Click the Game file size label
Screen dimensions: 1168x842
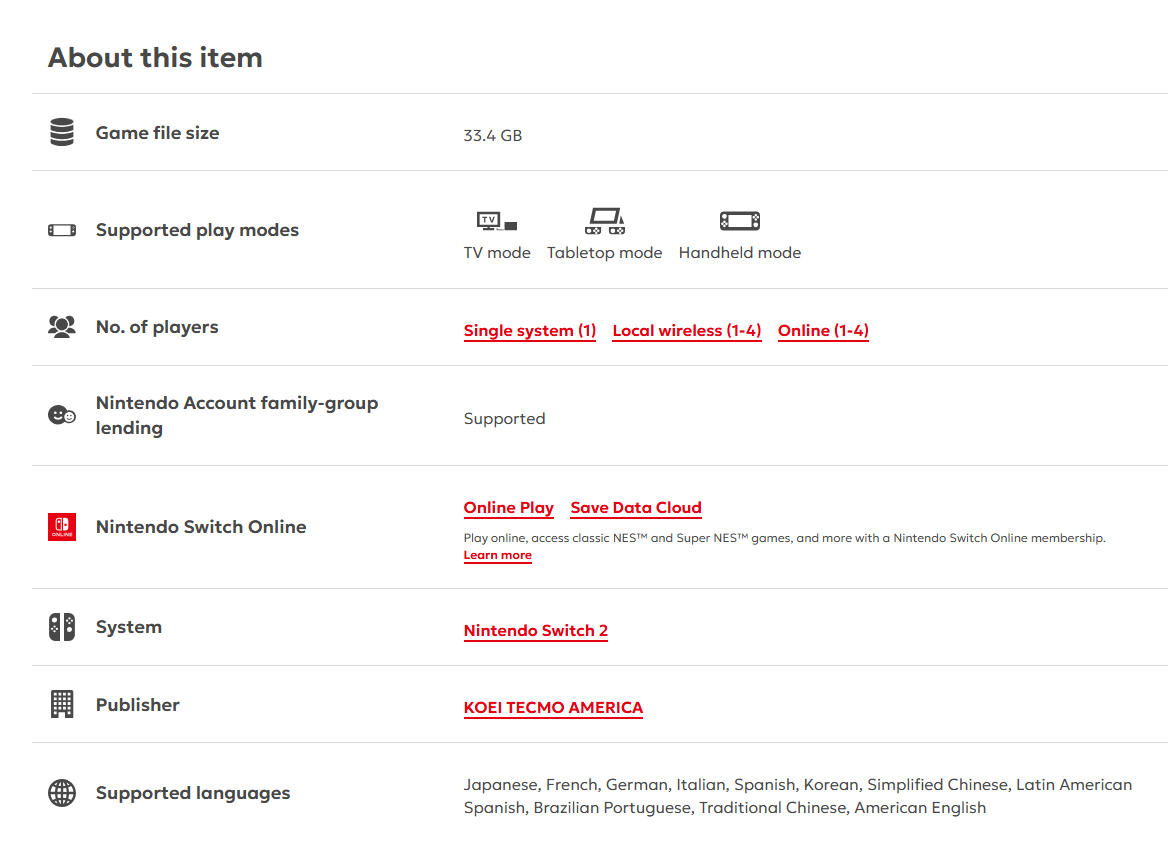(x=157, y=133)
